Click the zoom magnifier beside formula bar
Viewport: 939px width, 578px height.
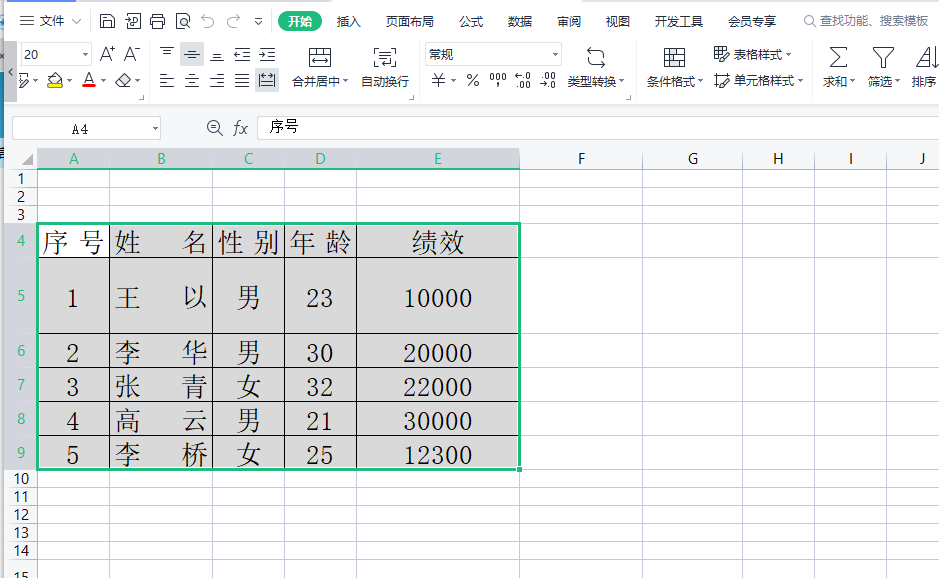click(x=214, y=128)
